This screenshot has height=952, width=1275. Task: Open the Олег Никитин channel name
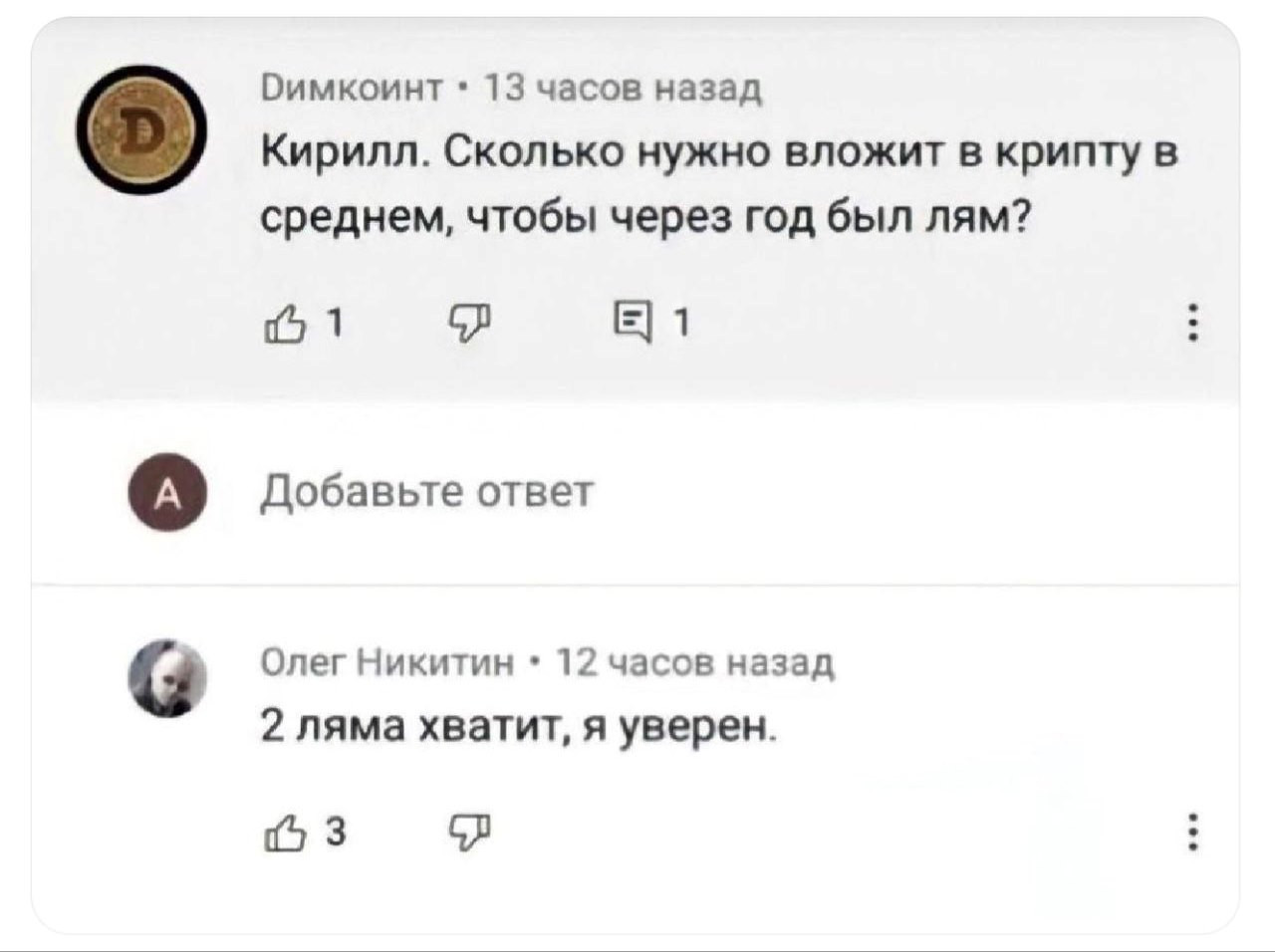coord(388,661)
